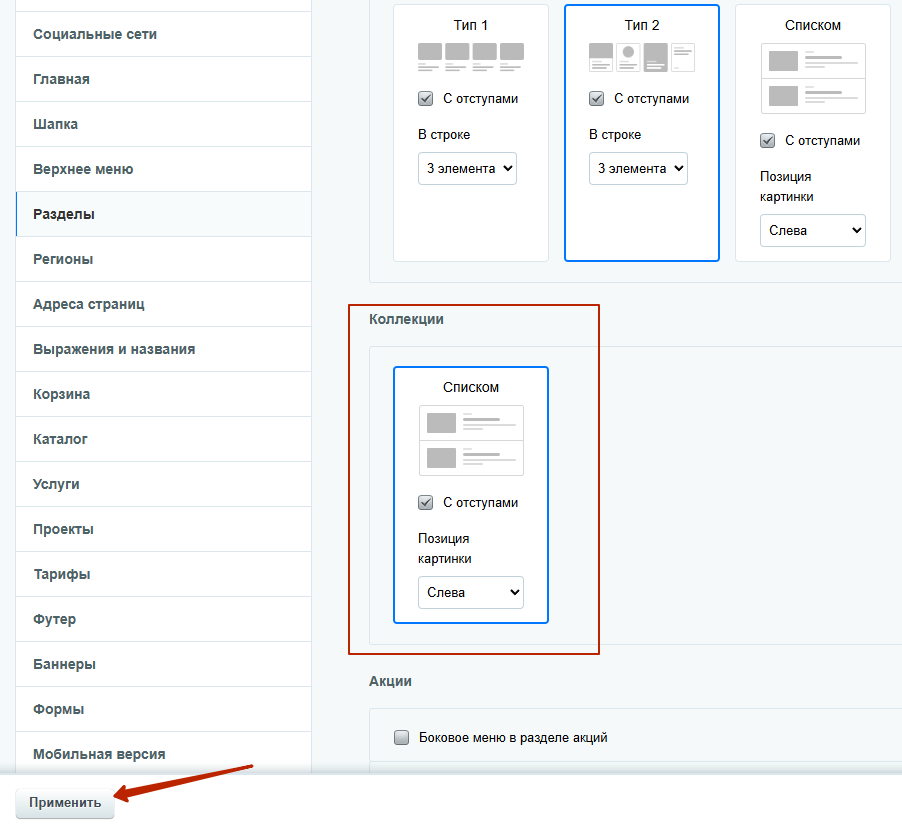Select the Тип 2 layout preview thumbnail
This screenshot has height=826, width=902.
(x=641, y=58)
